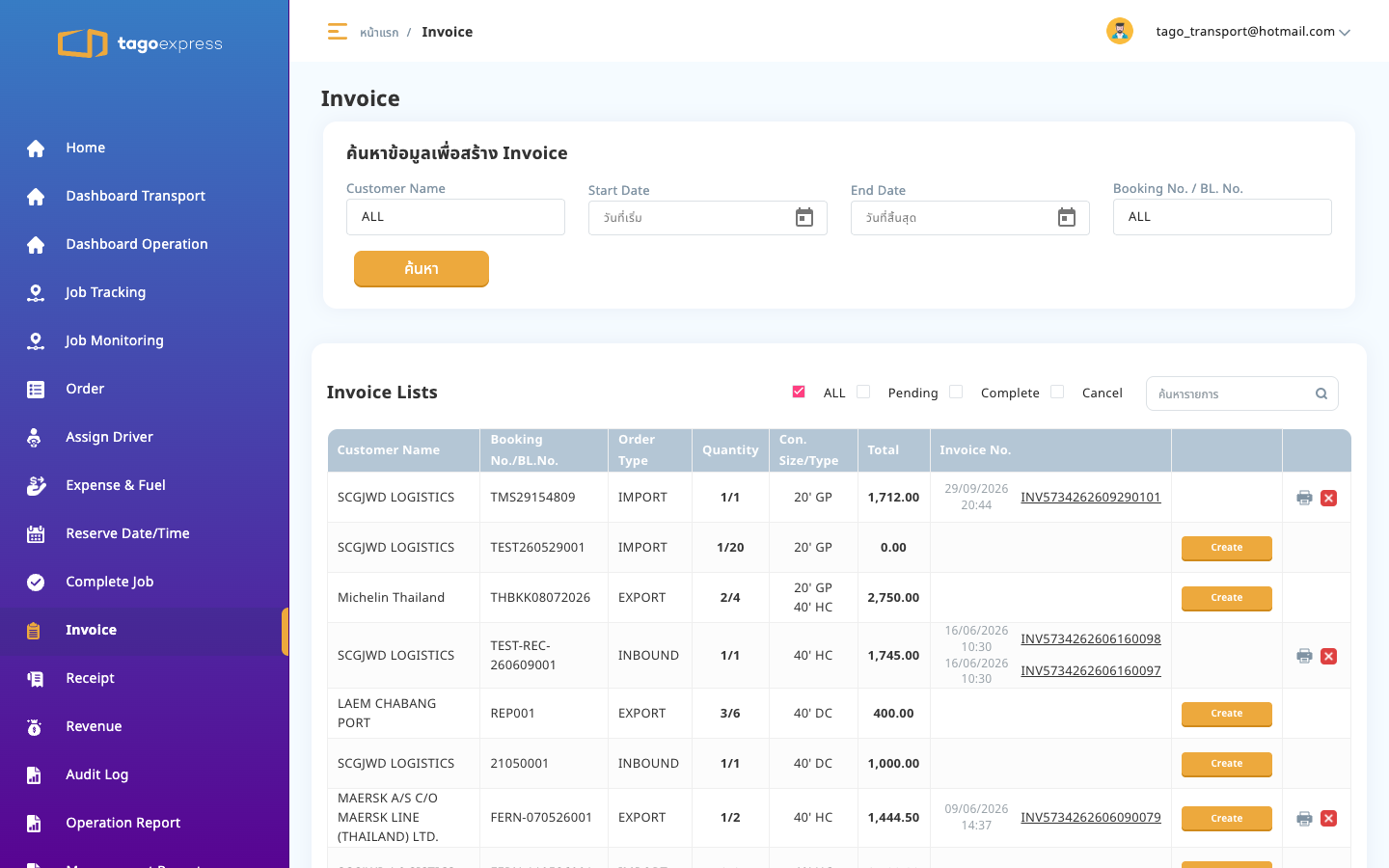Open the Start Date calendar icon

point(804,218)
